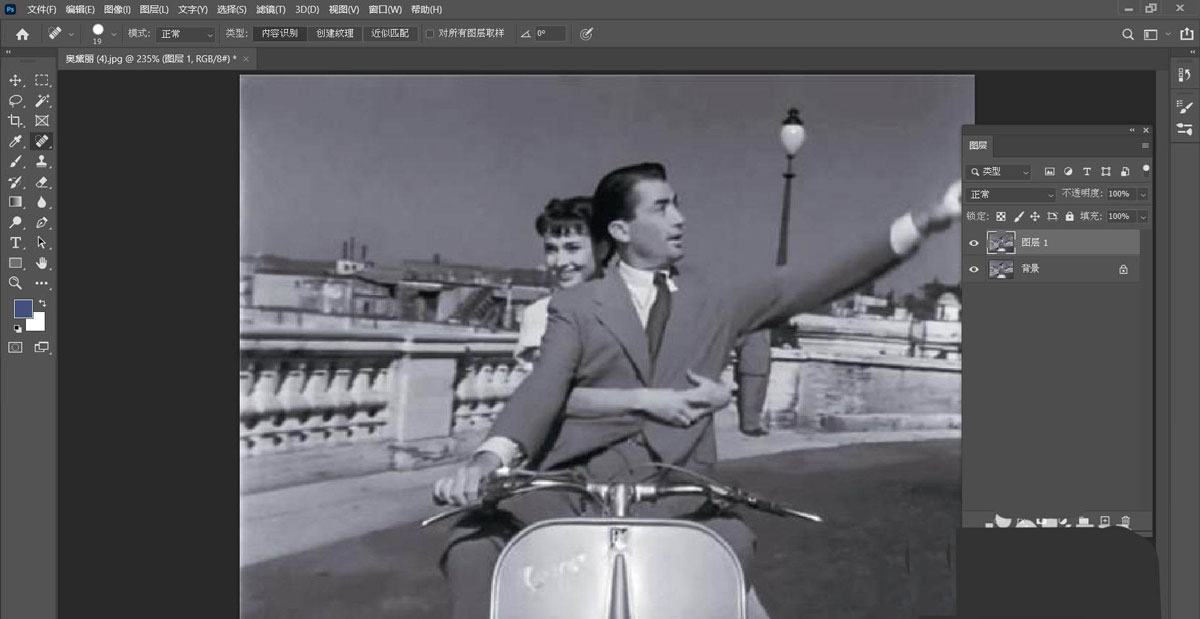Select the Move tool

pyautogui.click(x=15, y=80)
